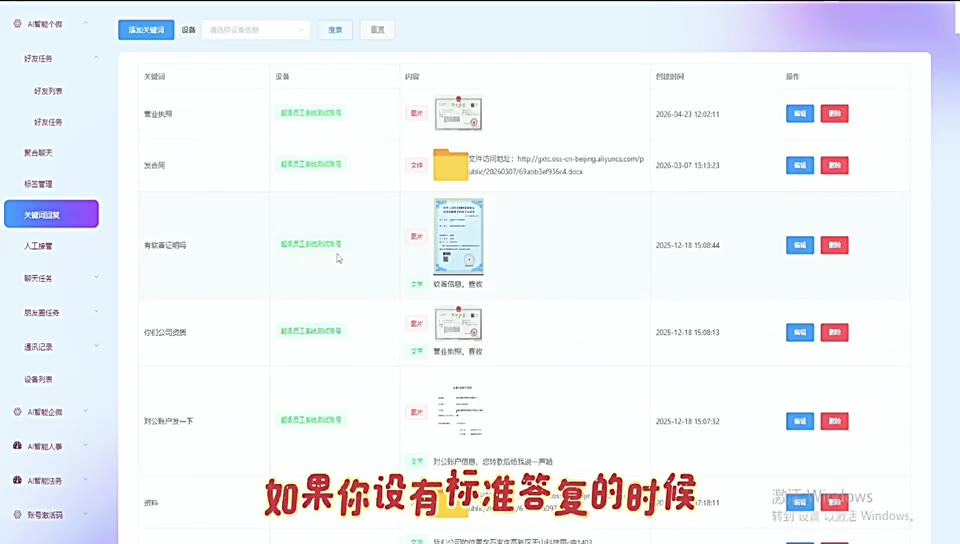Click the device tag in 有软著证明吗 row
This screenshot has width=960, height=544.
click(x=311, y=244)
